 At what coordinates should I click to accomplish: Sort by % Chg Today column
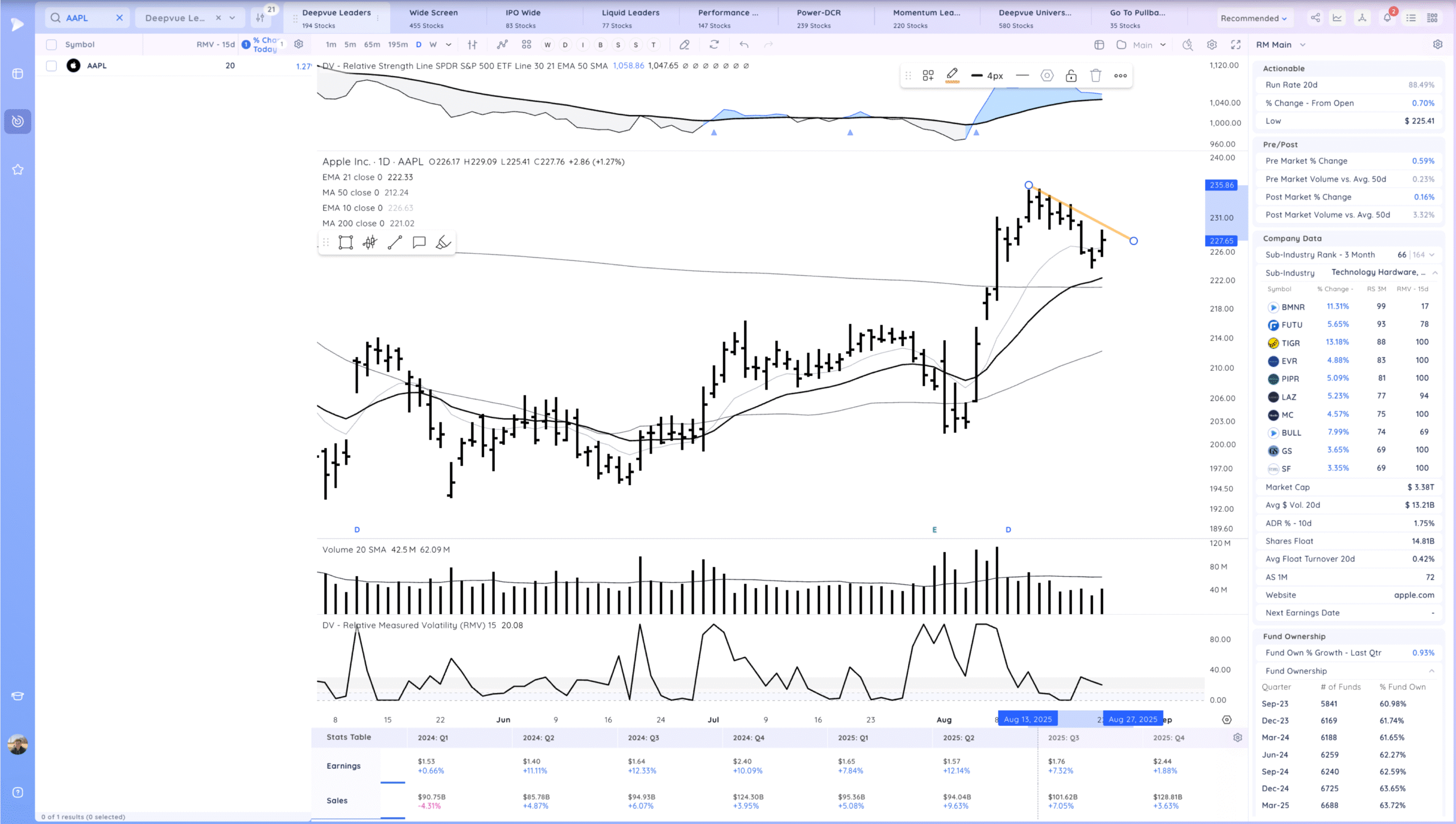pos(265,44)
